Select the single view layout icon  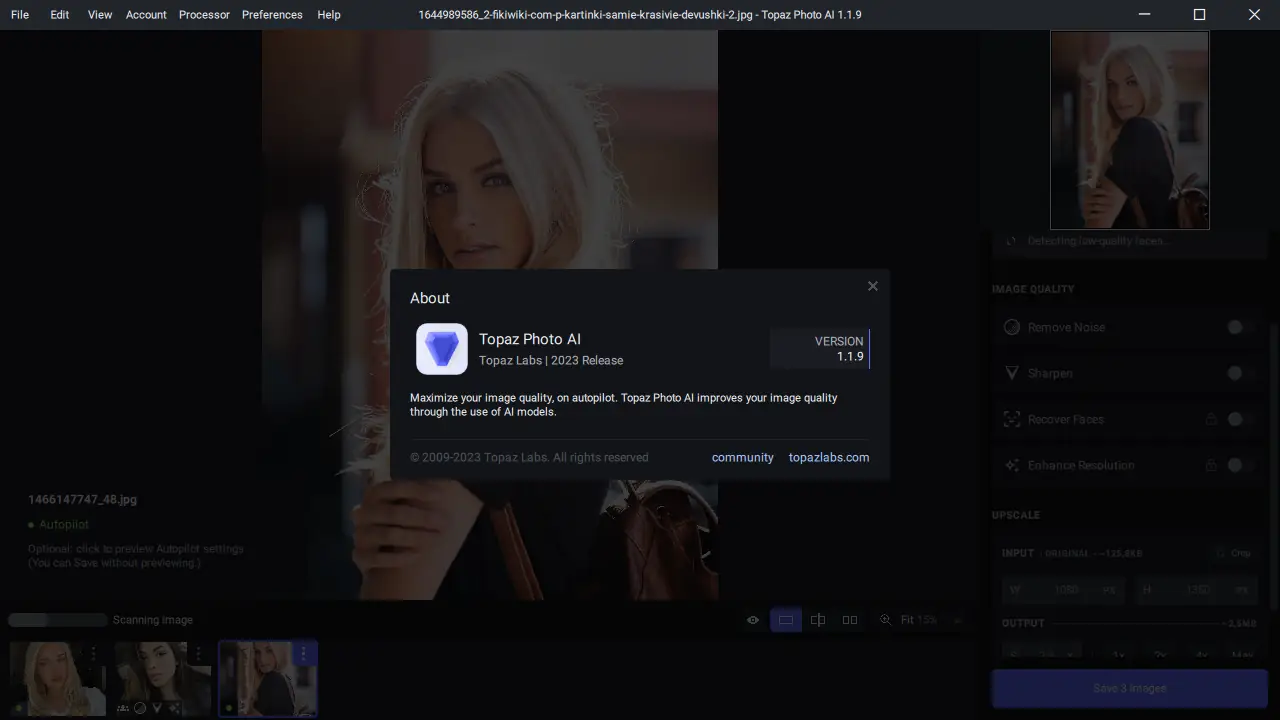(x=786, y=620)
